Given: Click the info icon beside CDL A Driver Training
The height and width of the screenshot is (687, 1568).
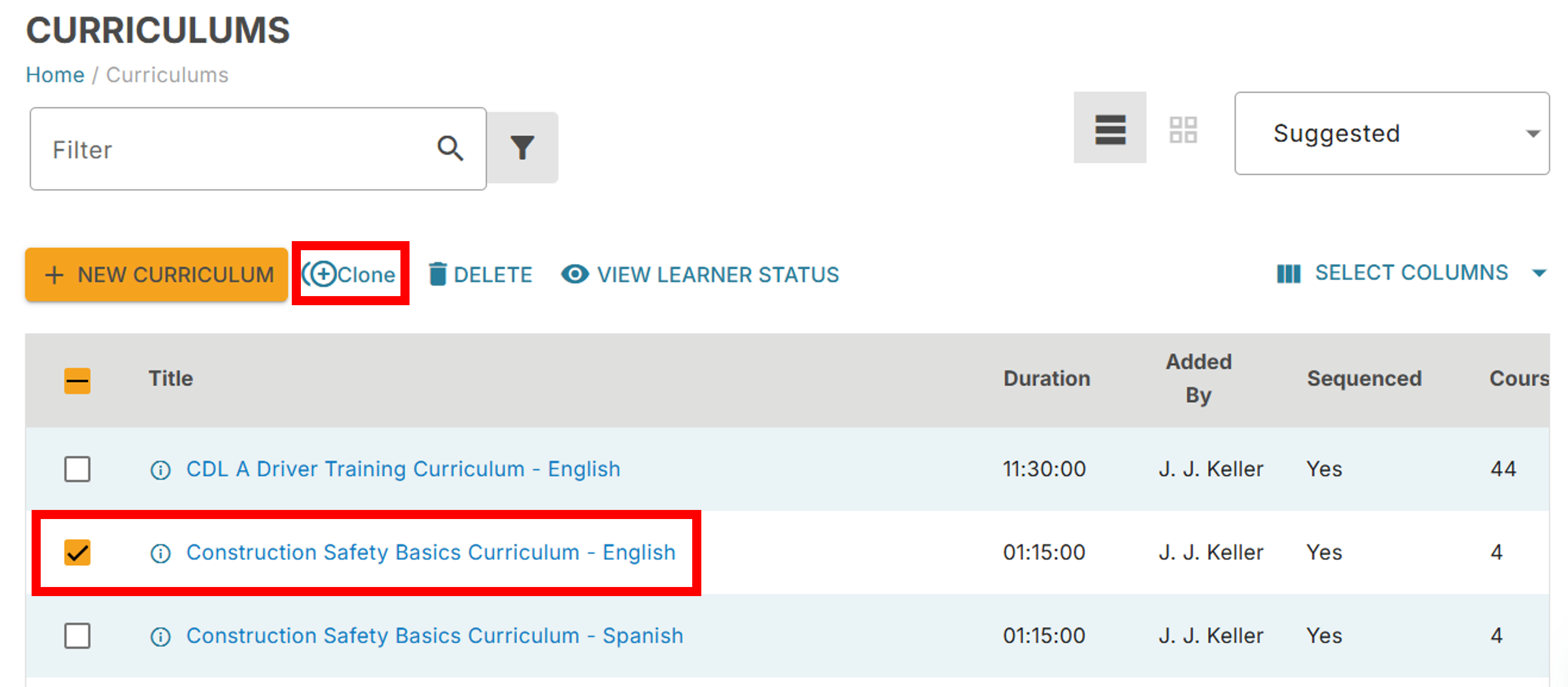Looking at the screenshot, I should pyautogui.click(x=160, y=469).
